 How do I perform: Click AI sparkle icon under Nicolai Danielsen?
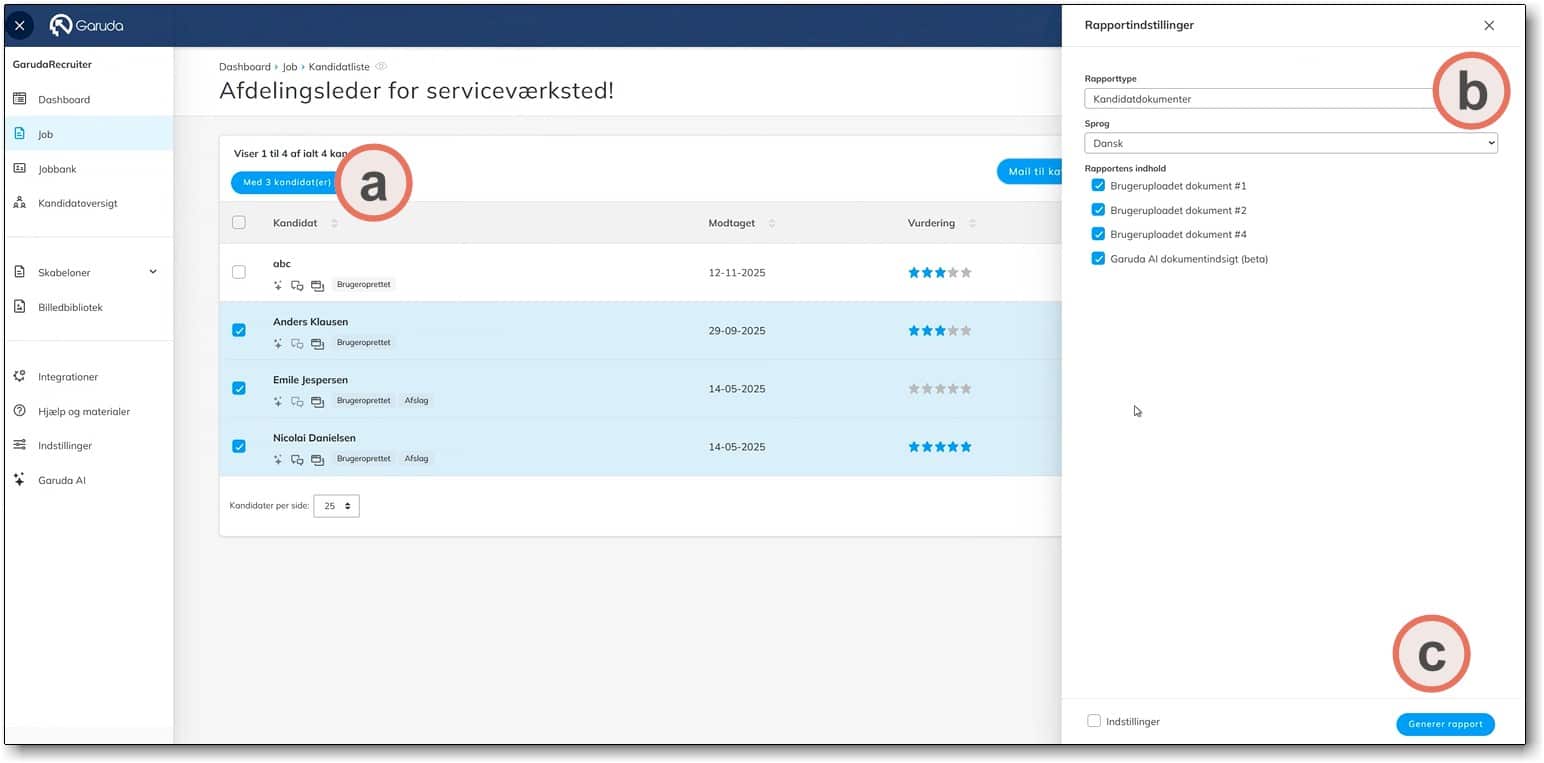[x=278, y=459]
